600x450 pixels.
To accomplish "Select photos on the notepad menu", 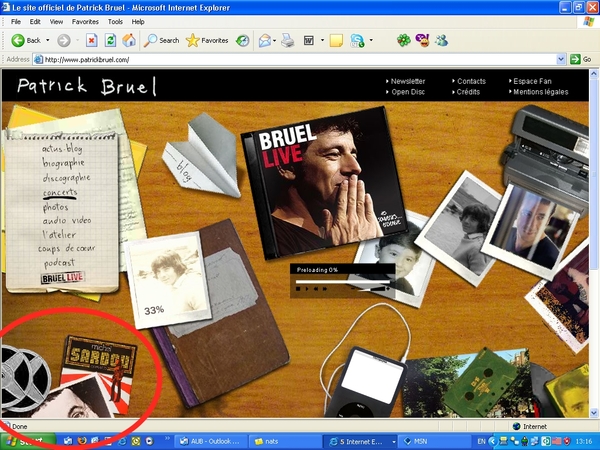I will coord(55,207).
